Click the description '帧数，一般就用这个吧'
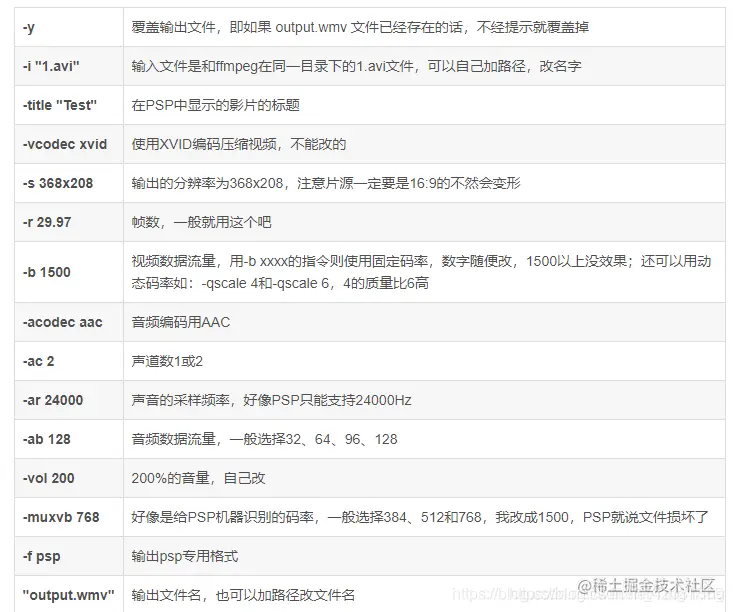The image size is (733, 612). coord(201,222)
